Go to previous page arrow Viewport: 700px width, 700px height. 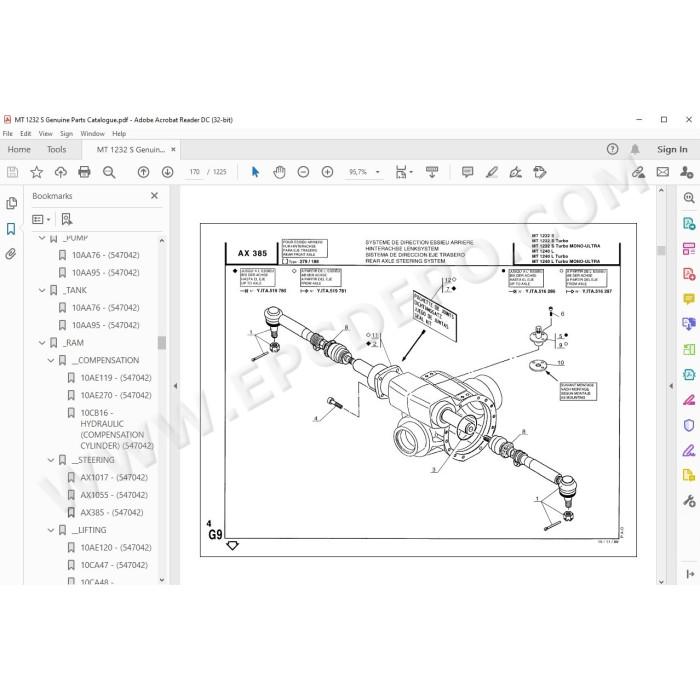143,172
